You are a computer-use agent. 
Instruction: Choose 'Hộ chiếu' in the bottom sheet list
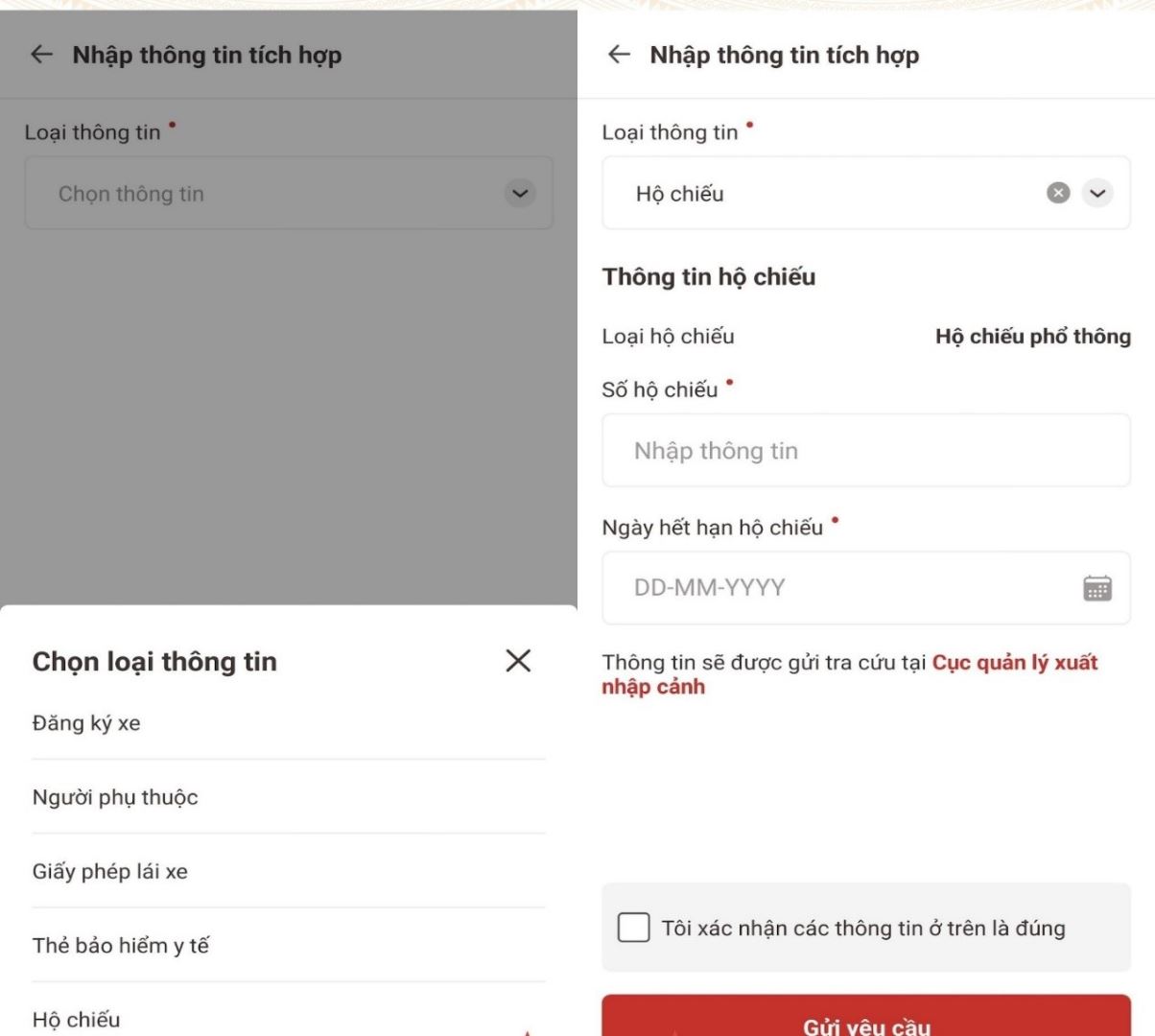point(77,1019)
